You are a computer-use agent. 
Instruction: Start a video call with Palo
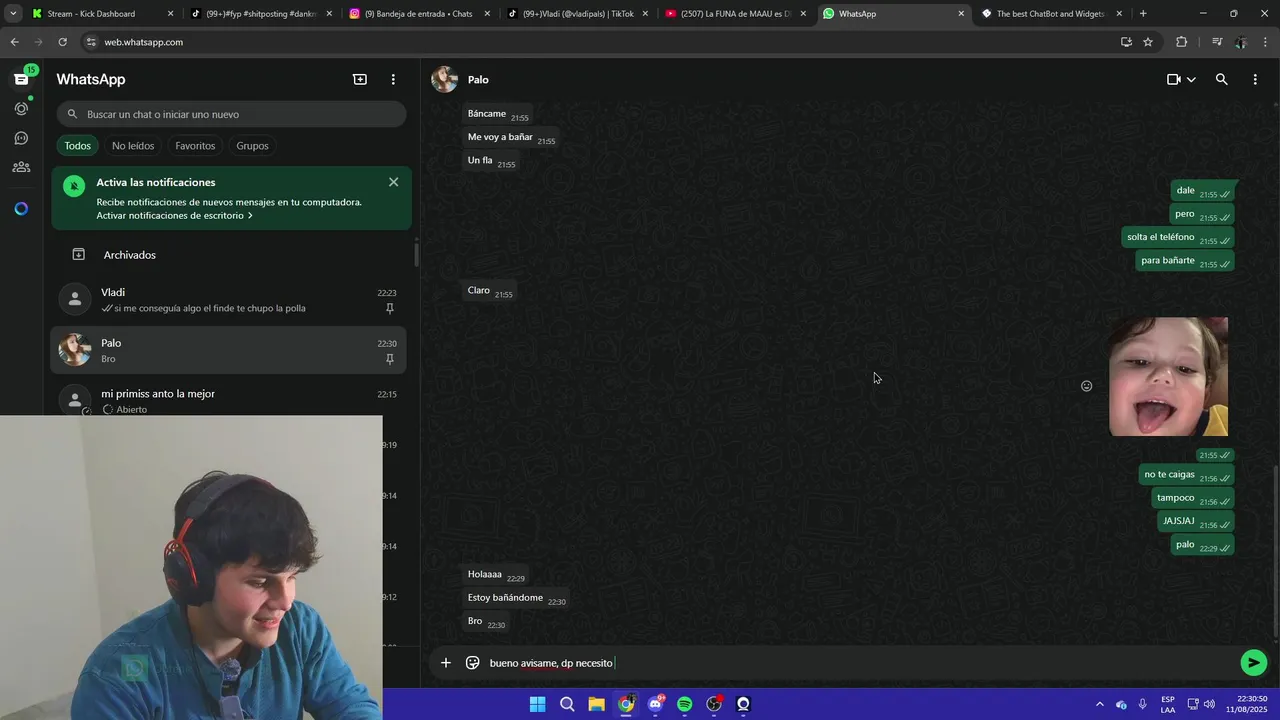(x=1174, y=79)
